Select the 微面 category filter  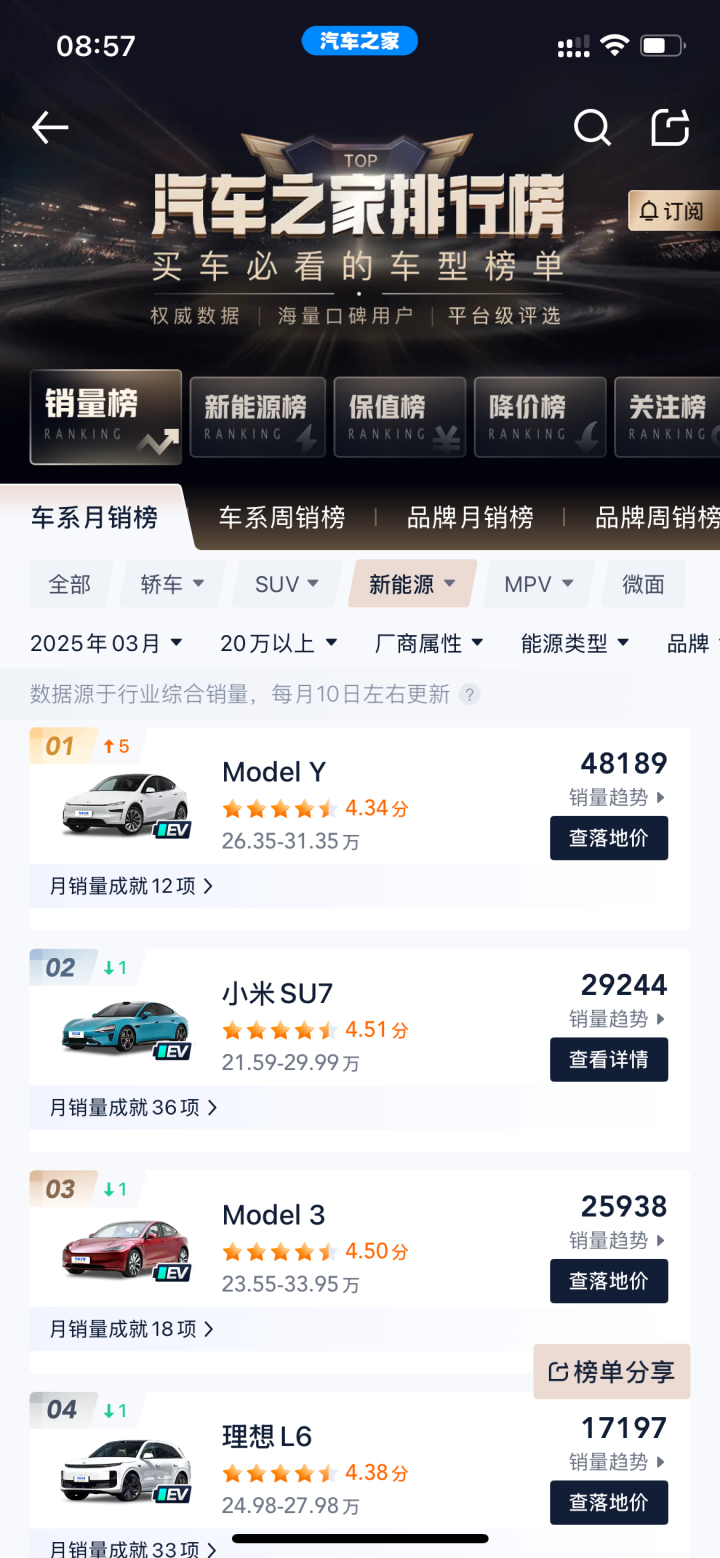[643, 584]
